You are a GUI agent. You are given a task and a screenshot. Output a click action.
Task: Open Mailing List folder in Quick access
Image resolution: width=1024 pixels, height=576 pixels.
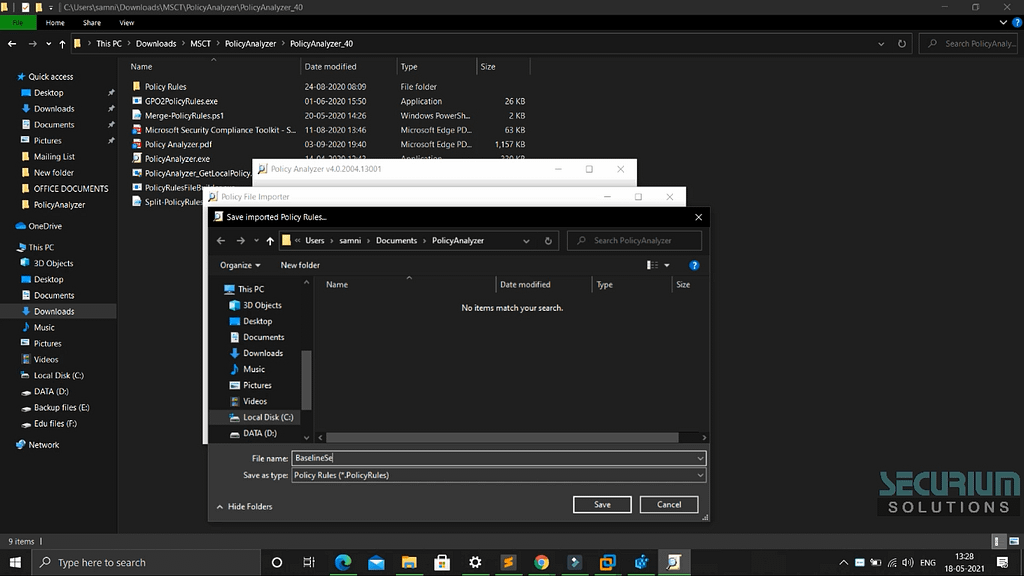[48, 157]
